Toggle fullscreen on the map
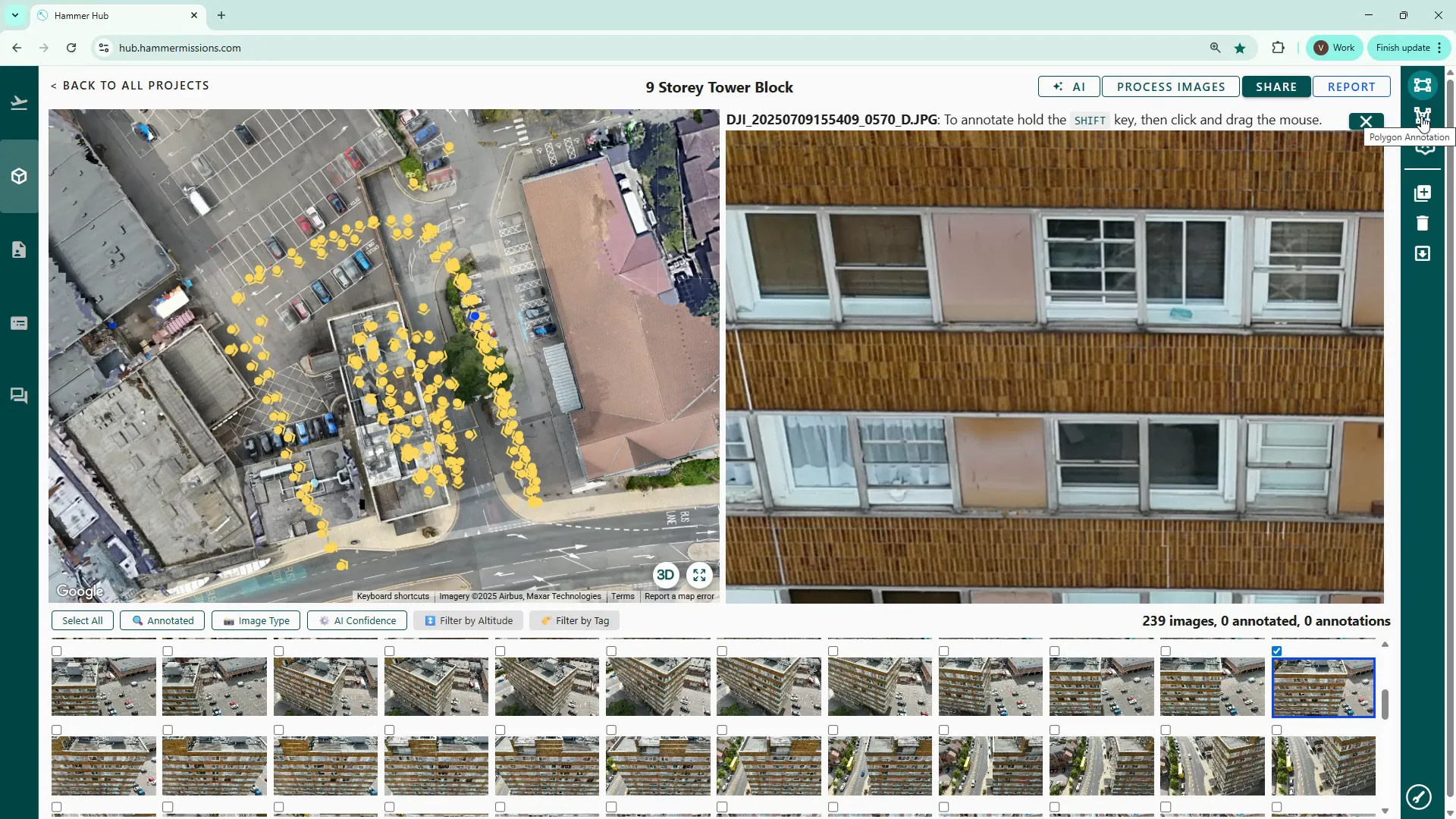1456x819 pixels. 699,575
